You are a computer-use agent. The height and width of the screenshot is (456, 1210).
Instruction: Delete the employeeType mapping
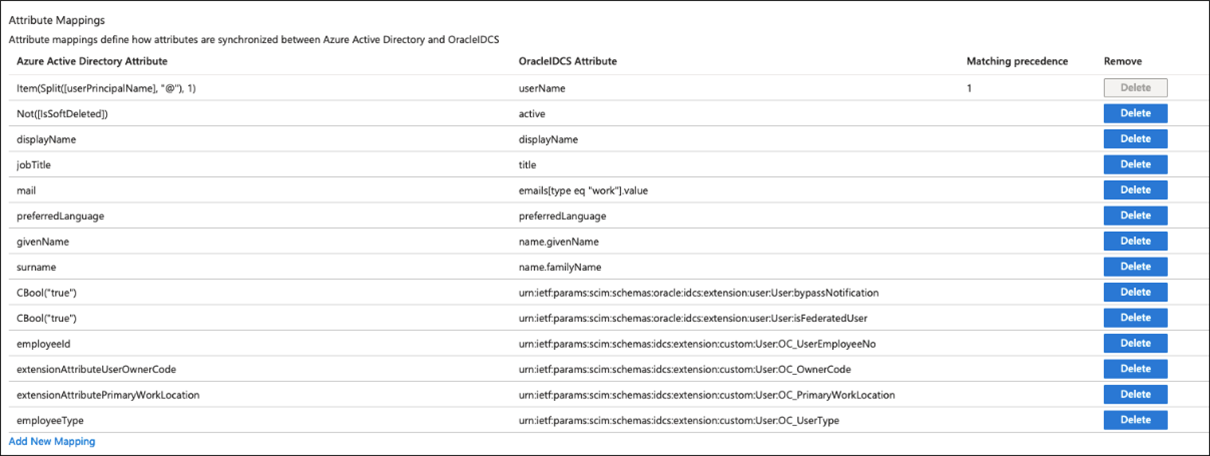tap(1135, 420)
